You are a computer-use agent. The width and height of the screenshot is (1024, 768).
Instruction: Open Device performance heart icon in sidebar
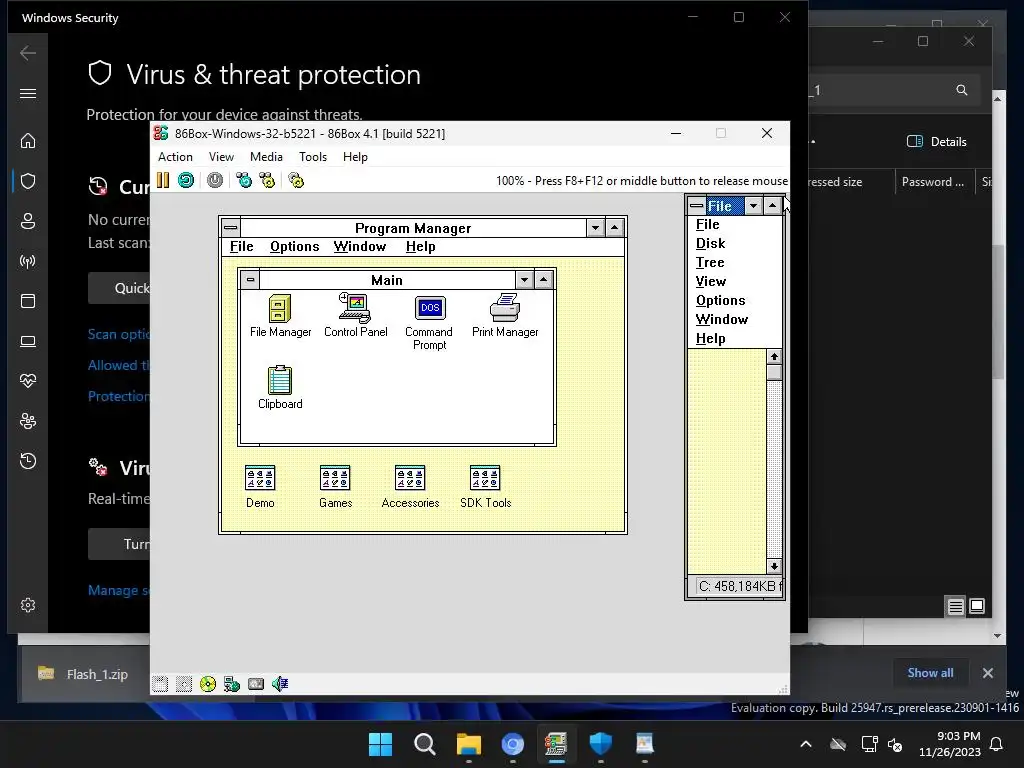[28, 381]
